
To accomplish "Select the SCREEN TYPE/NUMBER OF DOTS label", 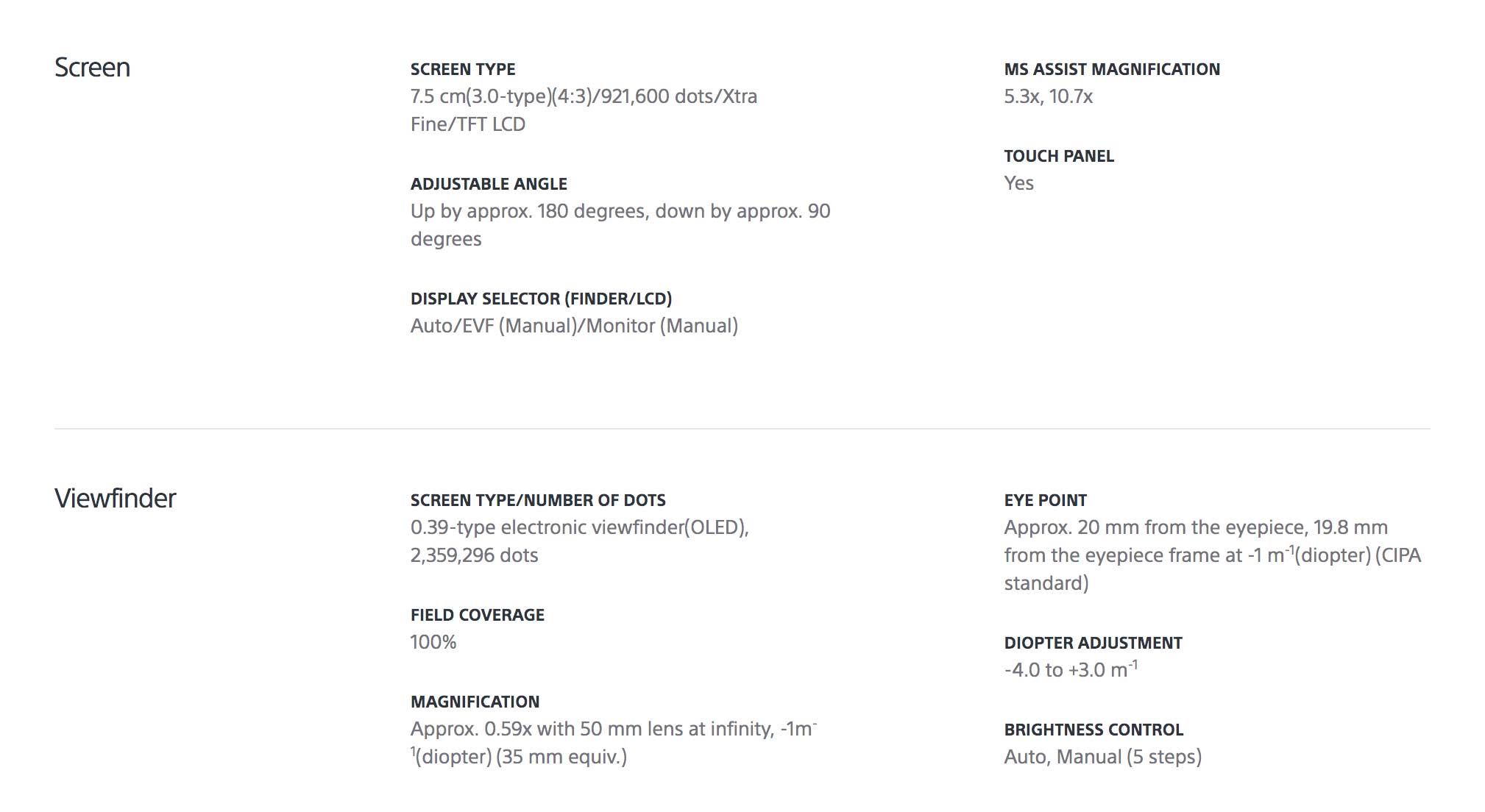I will click(x=538, y=500).
